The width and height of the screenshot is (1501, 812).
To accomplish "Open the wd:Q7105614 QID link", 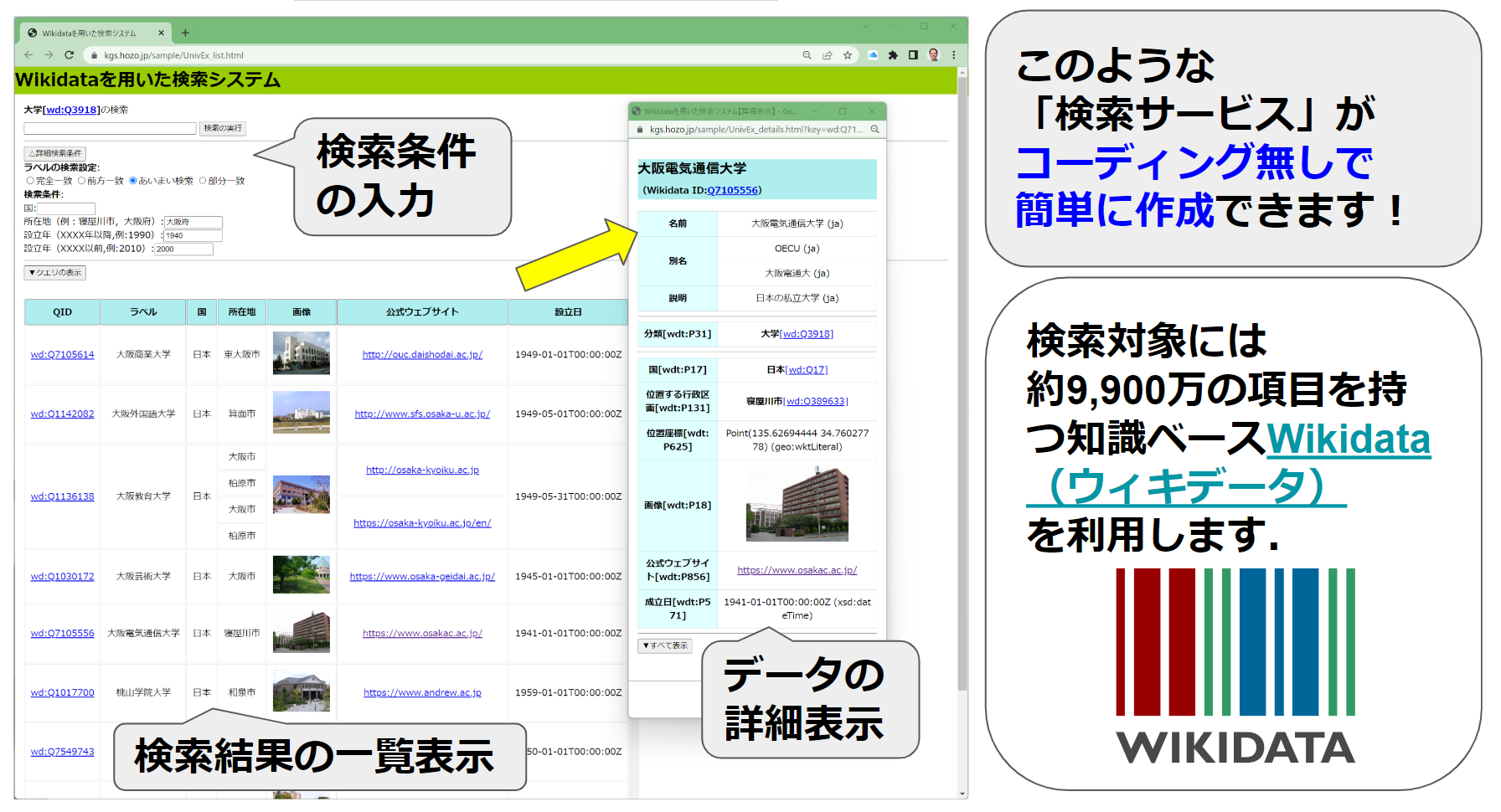I will coord(63,355).
